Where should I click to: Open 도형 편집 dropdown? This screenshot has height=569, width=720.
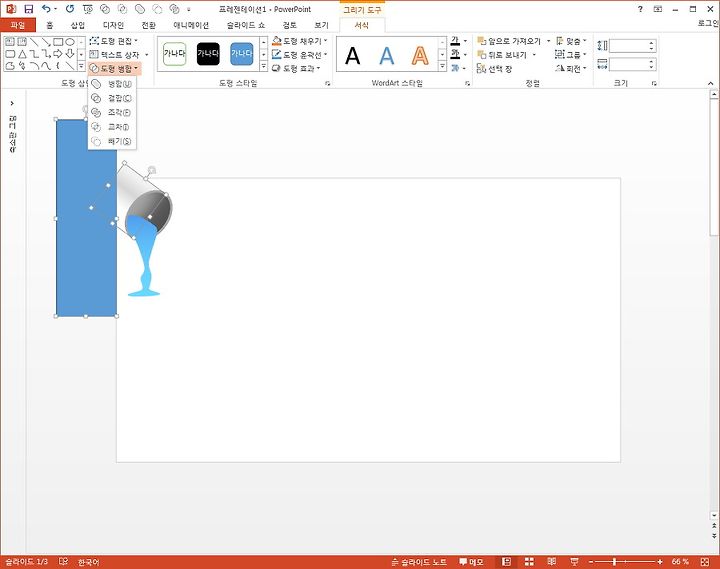point(113,41)
